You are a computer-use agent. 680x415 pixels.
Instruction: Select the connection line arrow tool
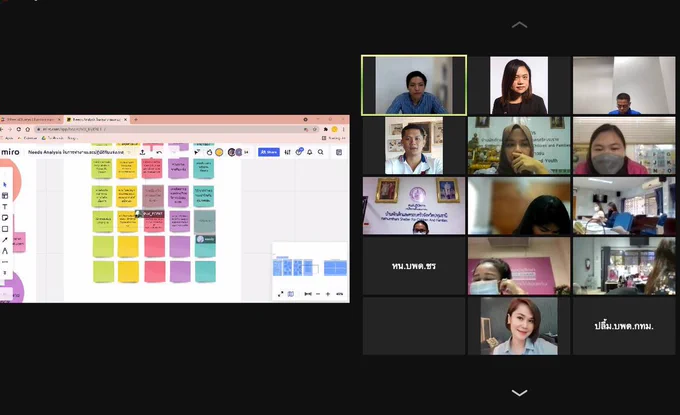(x=5, y=240)
